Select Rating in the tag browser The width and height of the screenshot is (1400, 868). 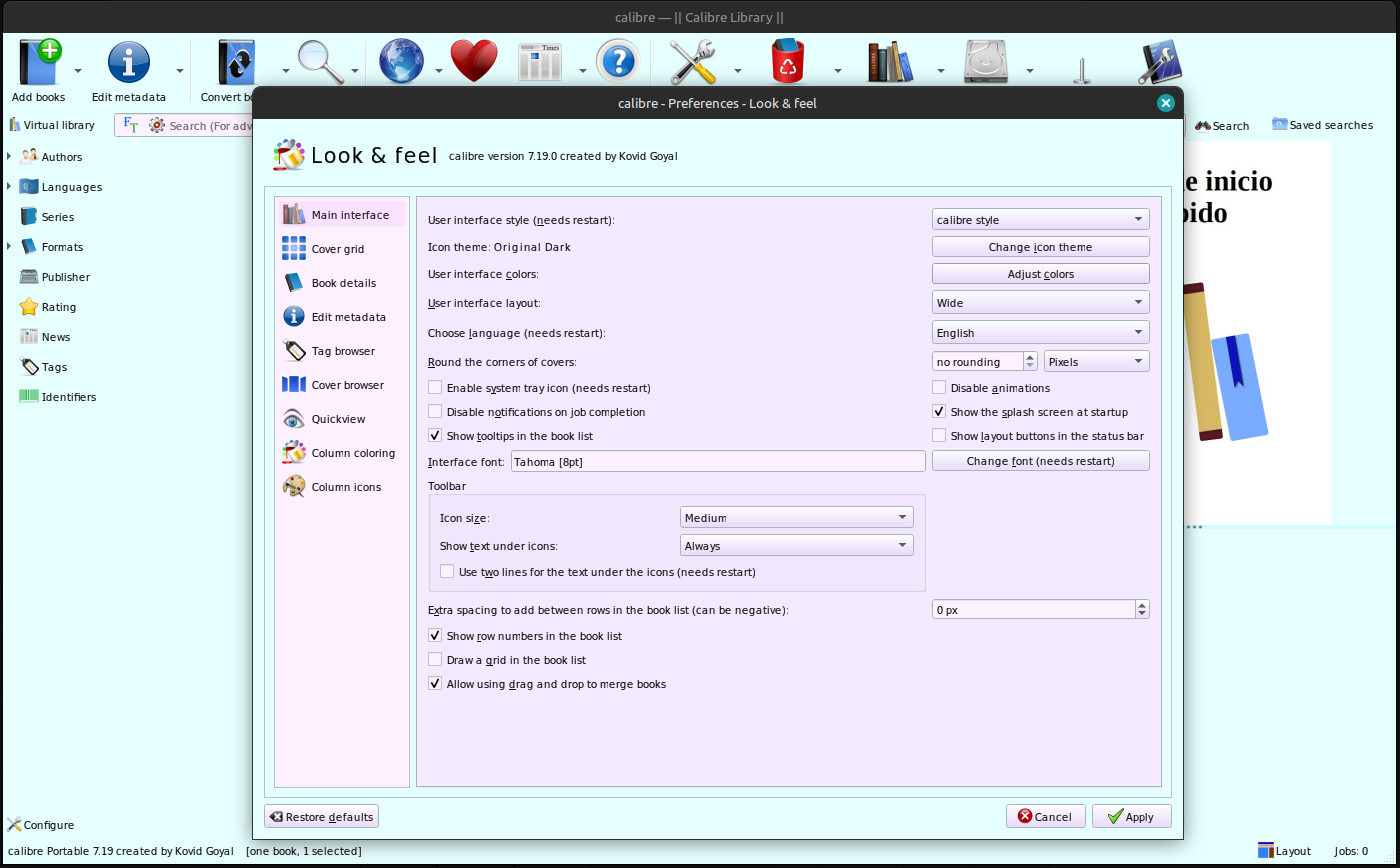(48, 307)
